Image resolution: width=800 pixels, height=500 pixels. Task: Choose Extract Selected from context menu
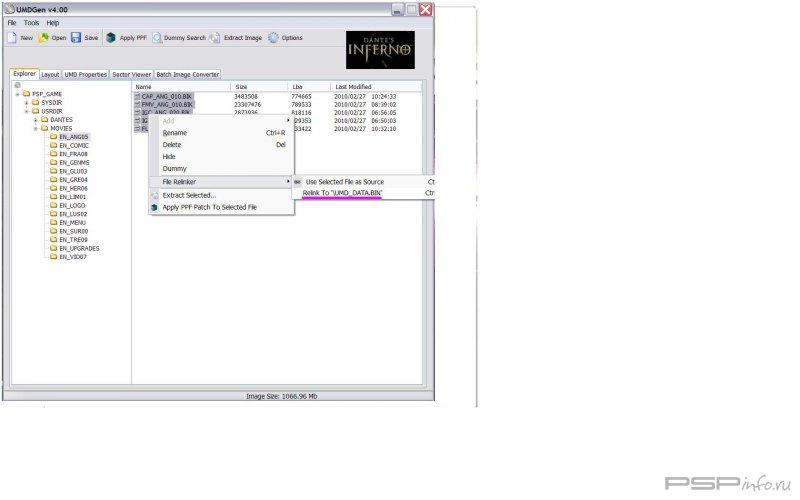tap(189, 195)
